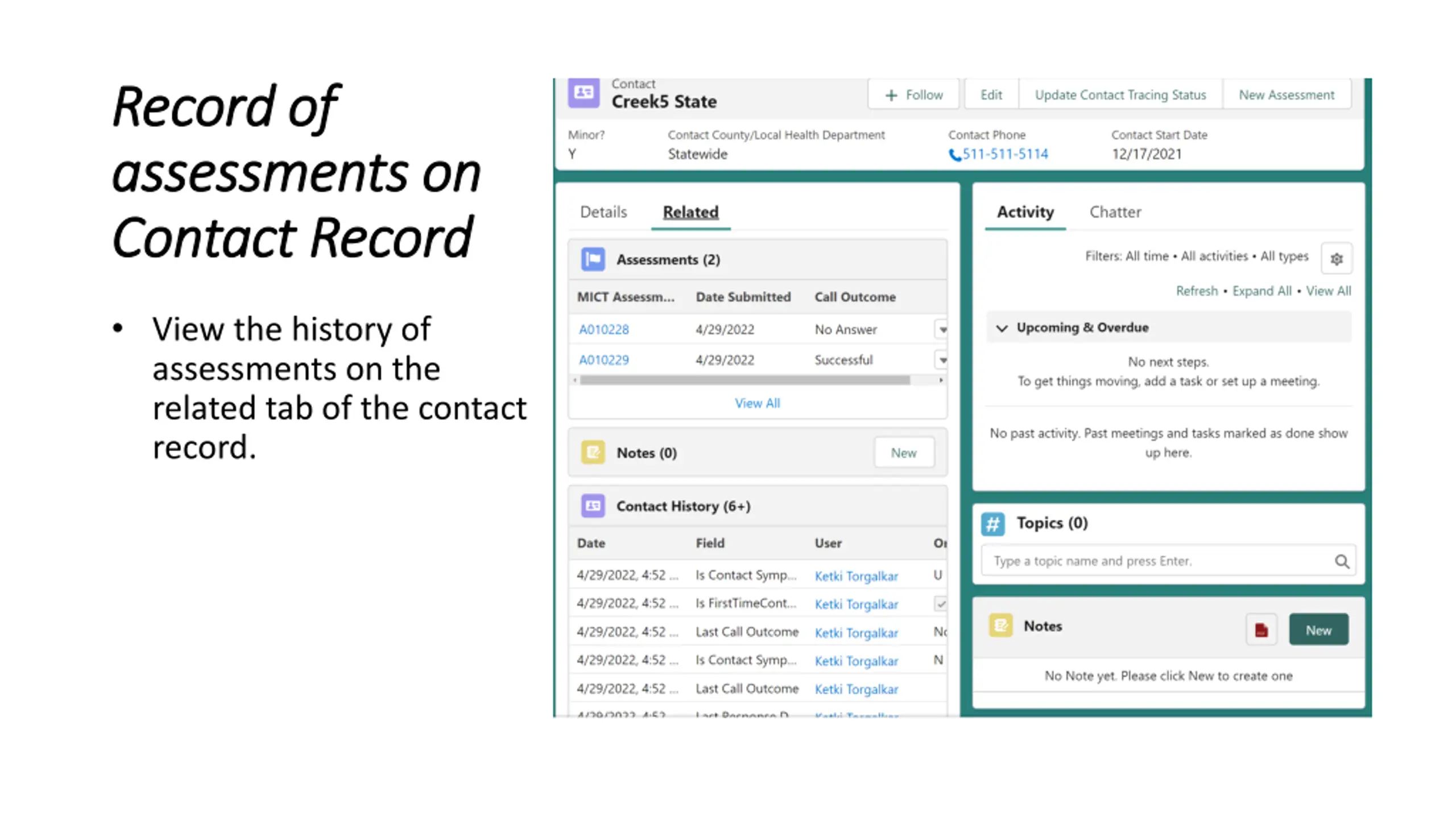Click View All in activity panel

click(x=1328, y=291)
